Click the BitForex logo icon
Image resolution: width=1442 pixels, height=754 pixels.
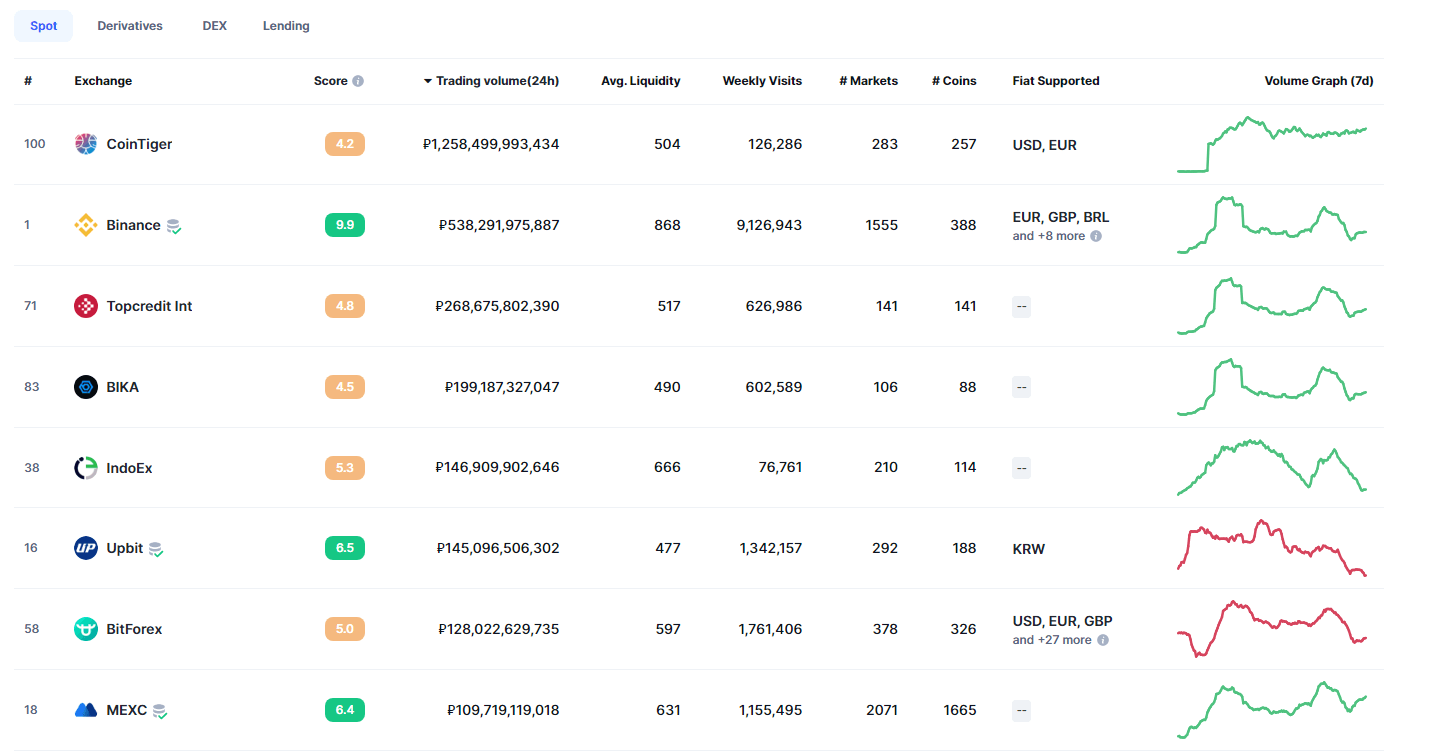pos(86,629)
